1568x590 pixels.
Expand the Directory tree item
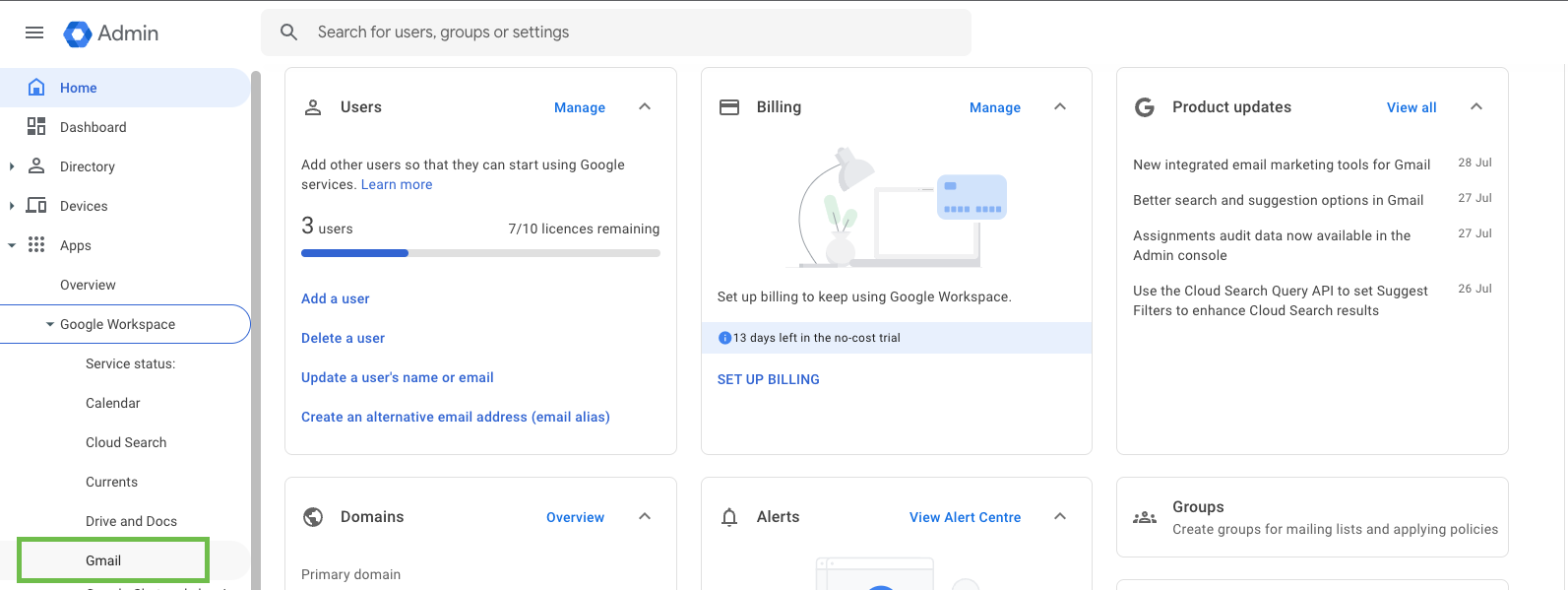click(x=12, y=166)
